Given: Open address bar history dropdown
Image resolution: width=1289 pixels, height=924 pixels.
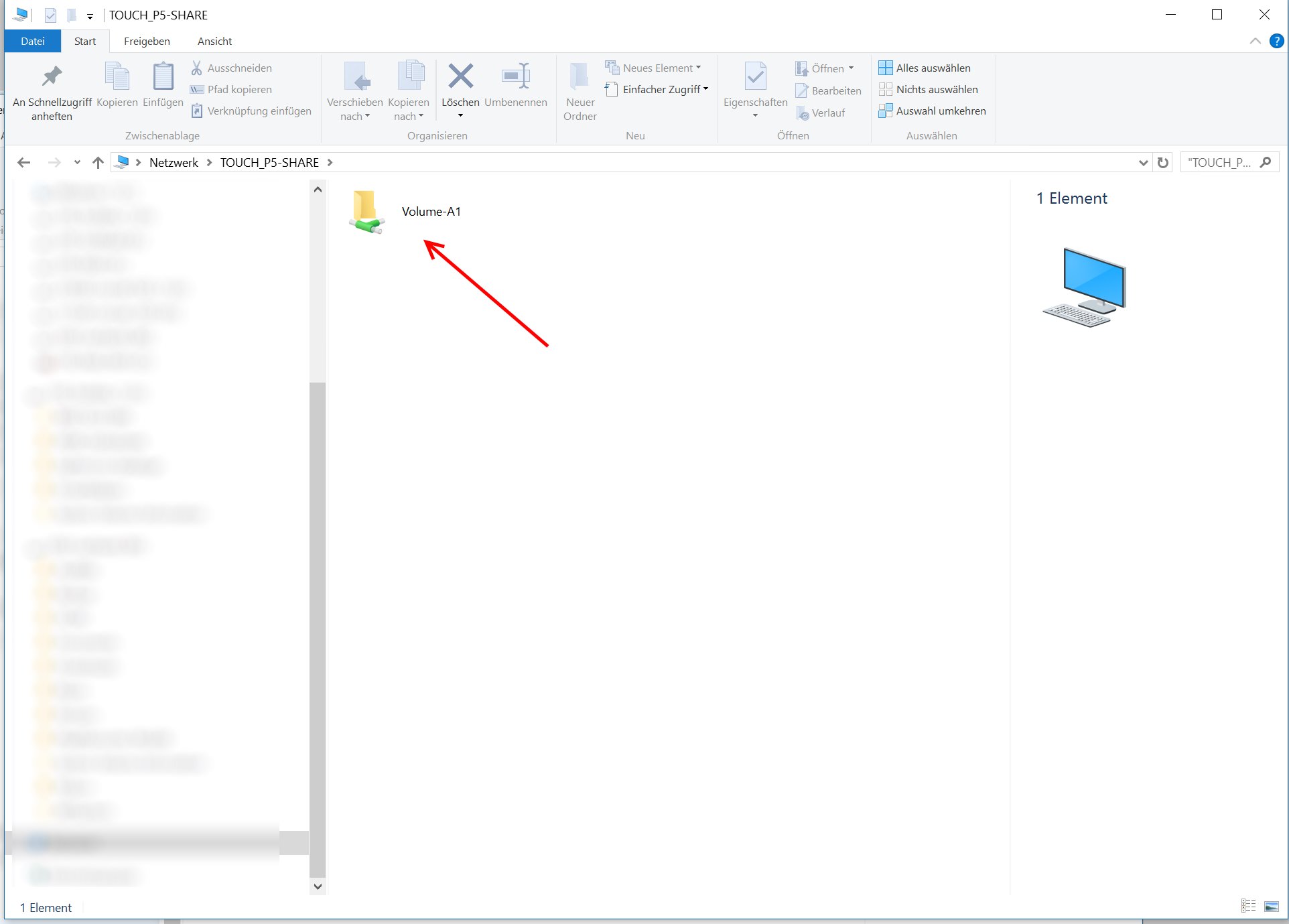Looking at the screenshot, I should (1143, 162).
